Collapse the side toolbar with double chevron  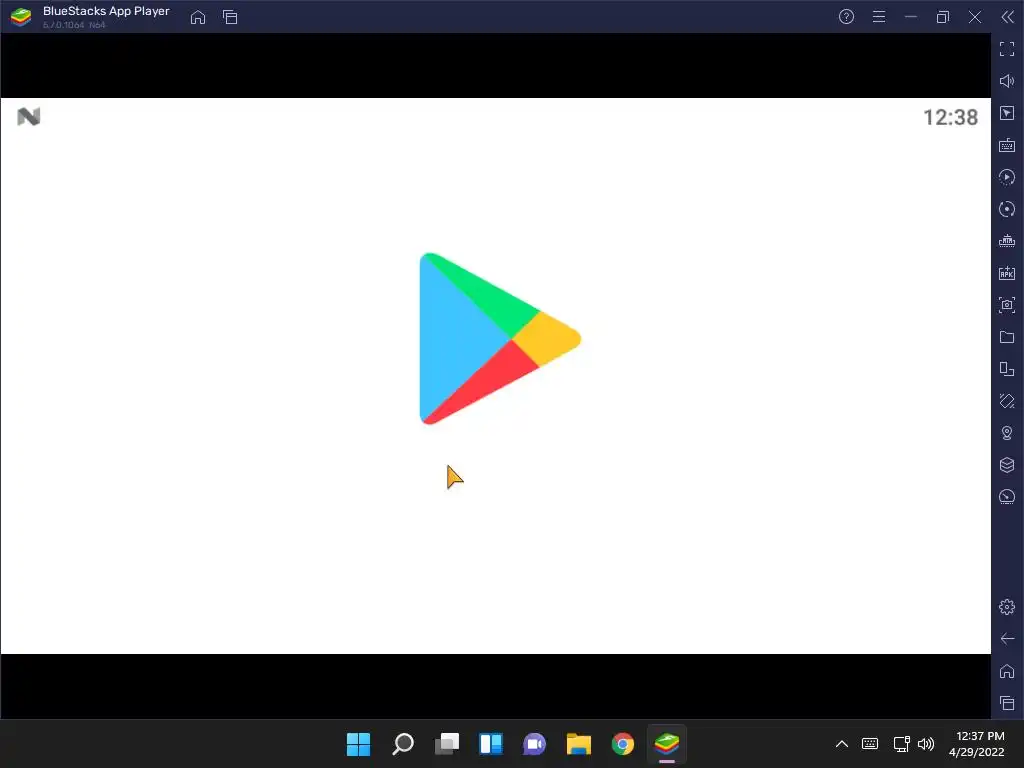(x=1007, y=17)
